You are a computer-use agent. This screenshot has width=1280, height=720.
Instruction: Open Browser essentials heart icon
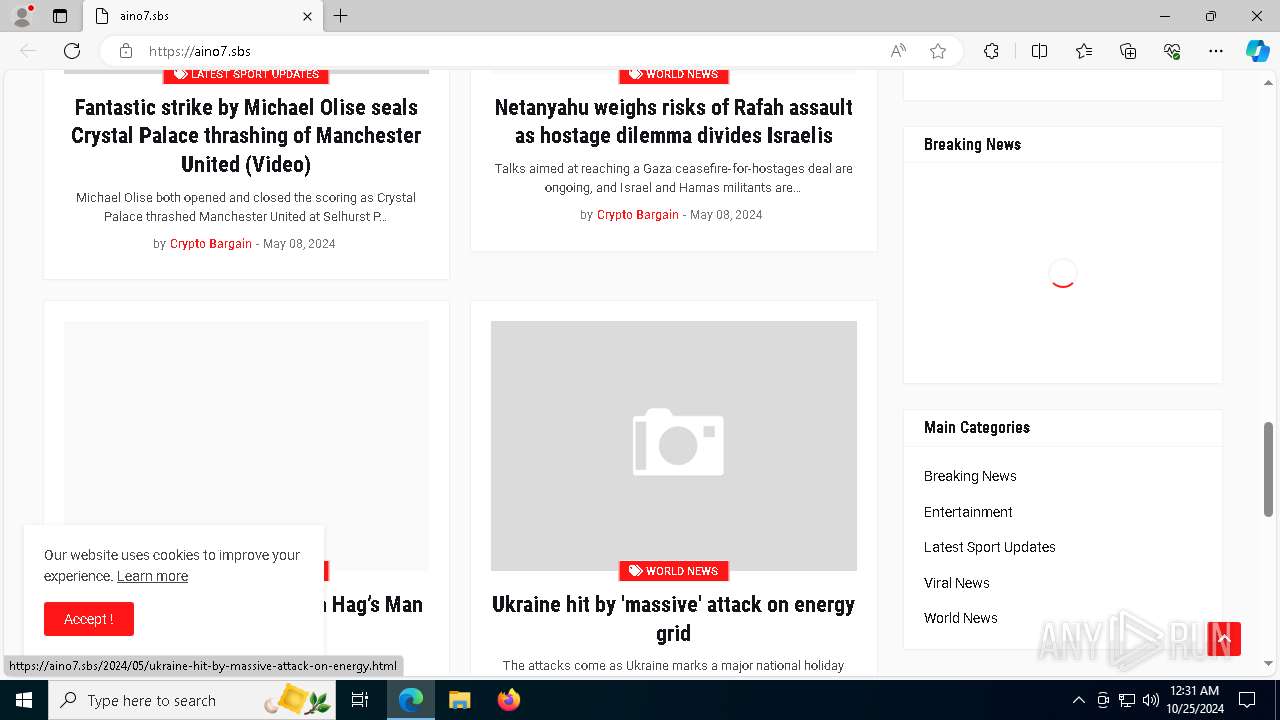[x=1172, y=51]
